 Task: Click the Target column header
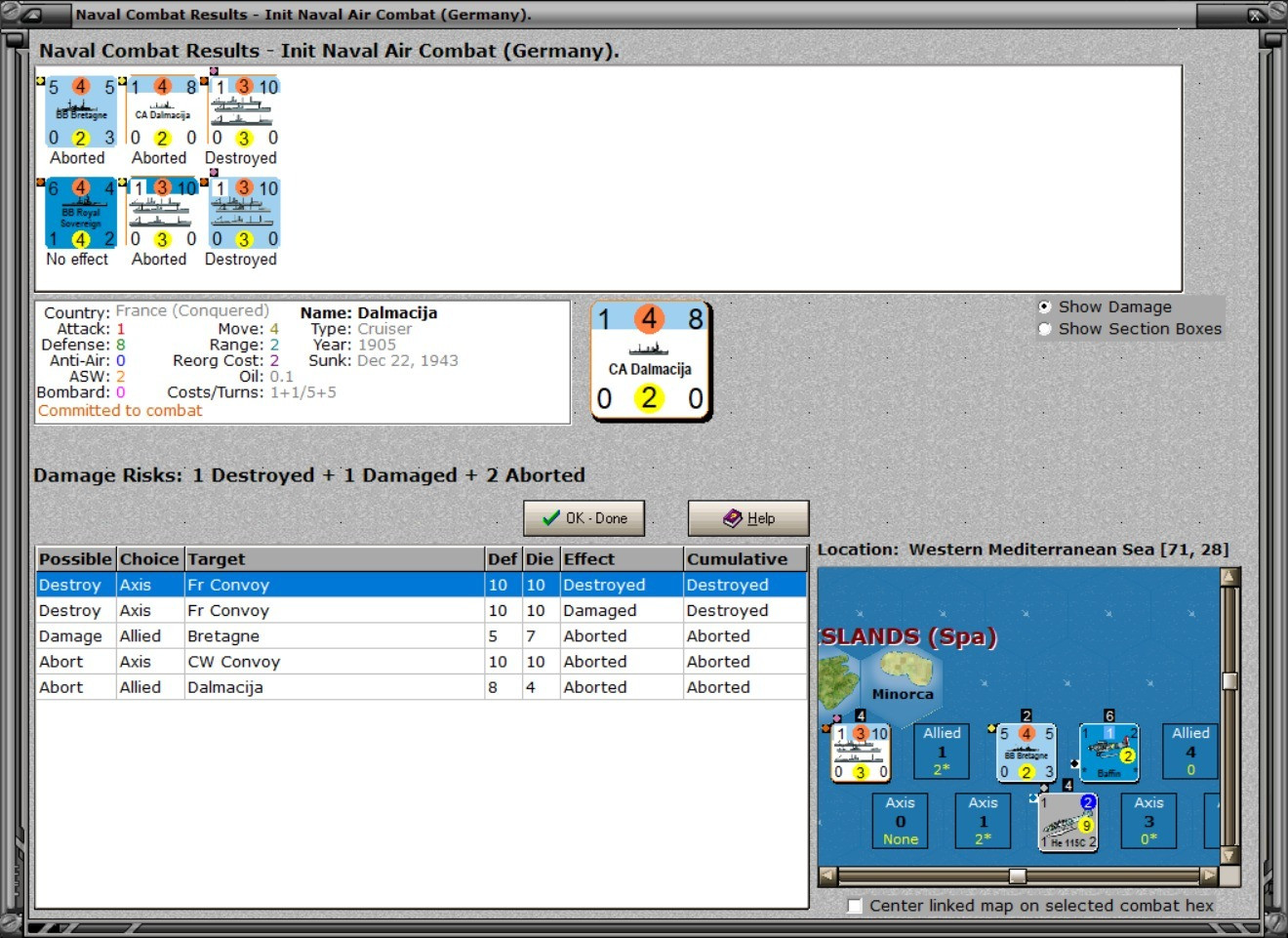tap(335, 559)
